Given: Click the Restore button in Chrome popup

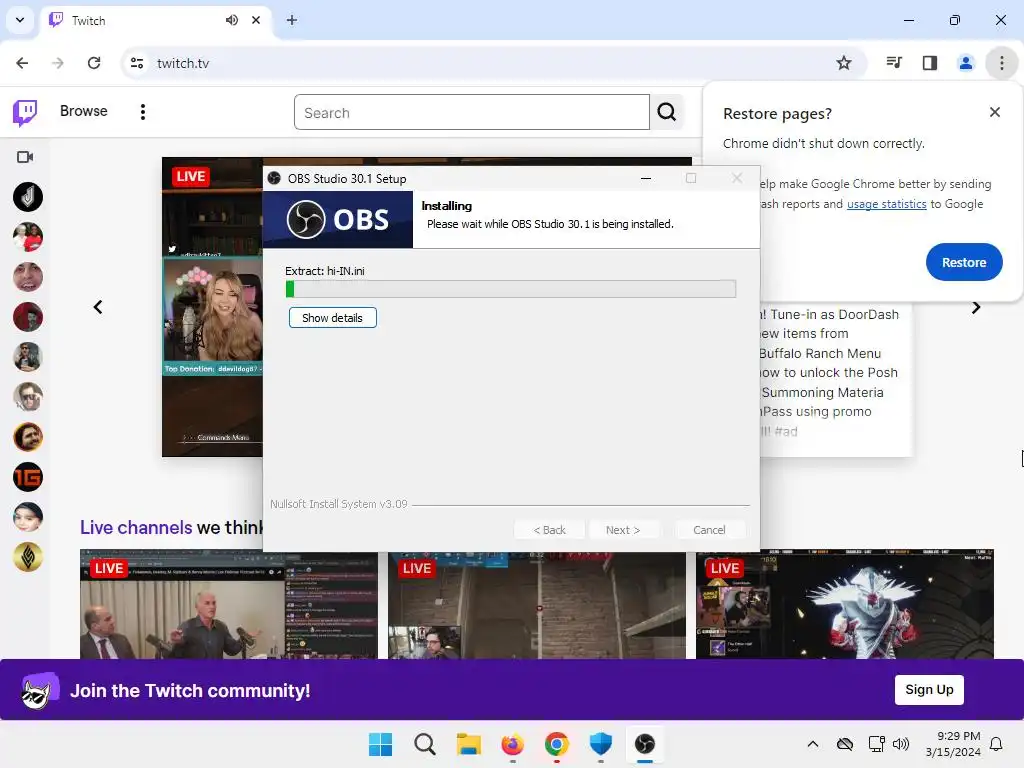Looking at the screenshot, I should click(964, 262).
